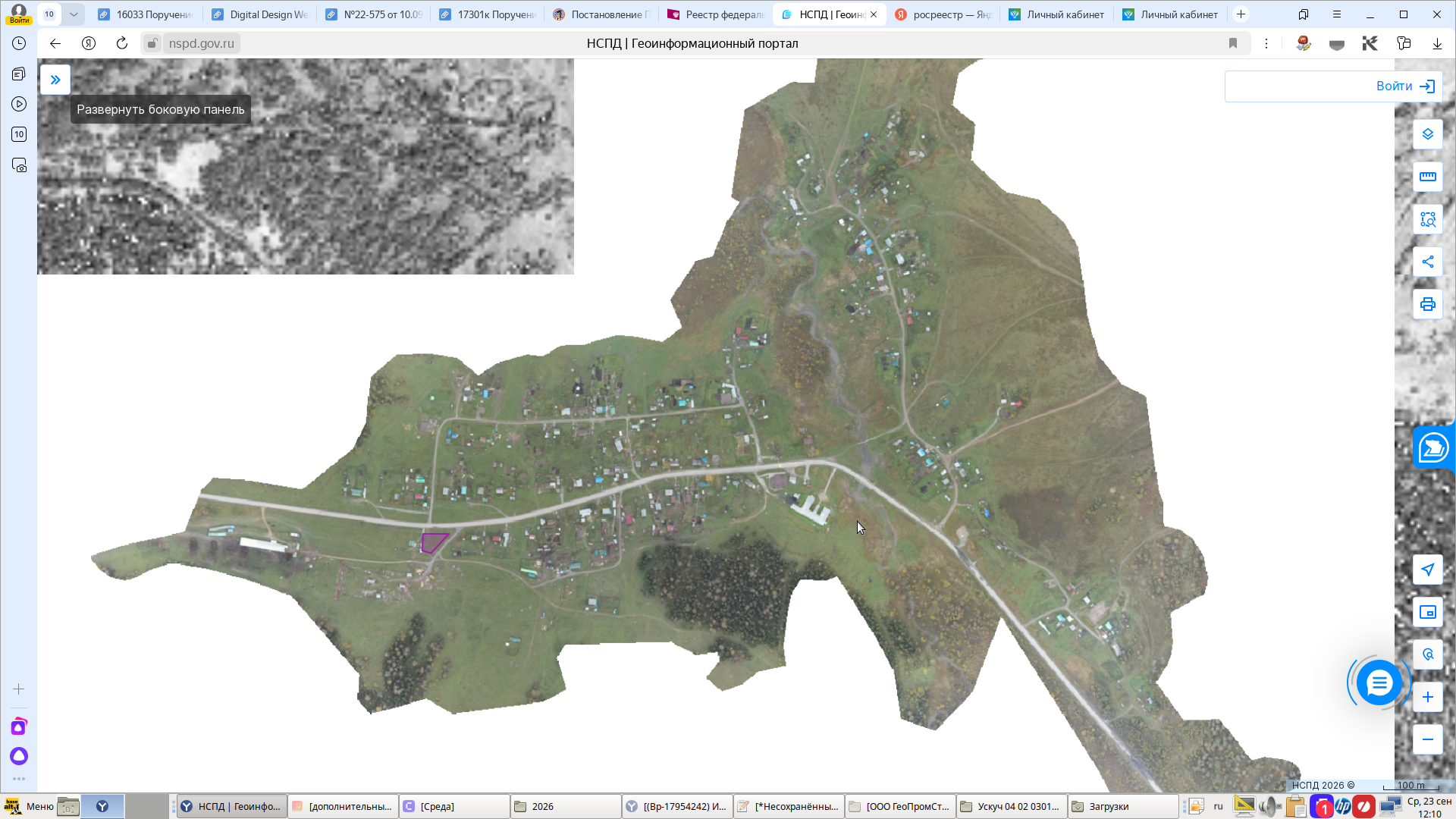The width and height of the screenshot is (1456, 819).
Task: Open the Загрузки taskbar window
Action: point(1123,806)
